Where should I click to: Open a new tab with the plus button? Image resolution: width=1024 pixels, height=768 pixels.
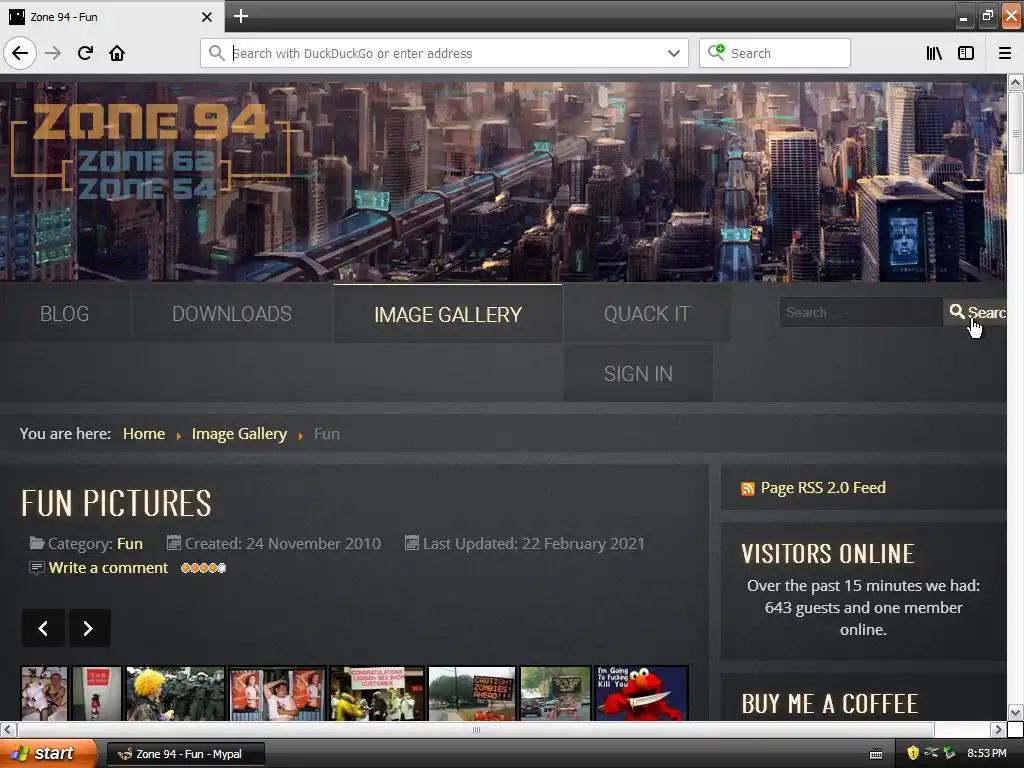pos(240,16)
